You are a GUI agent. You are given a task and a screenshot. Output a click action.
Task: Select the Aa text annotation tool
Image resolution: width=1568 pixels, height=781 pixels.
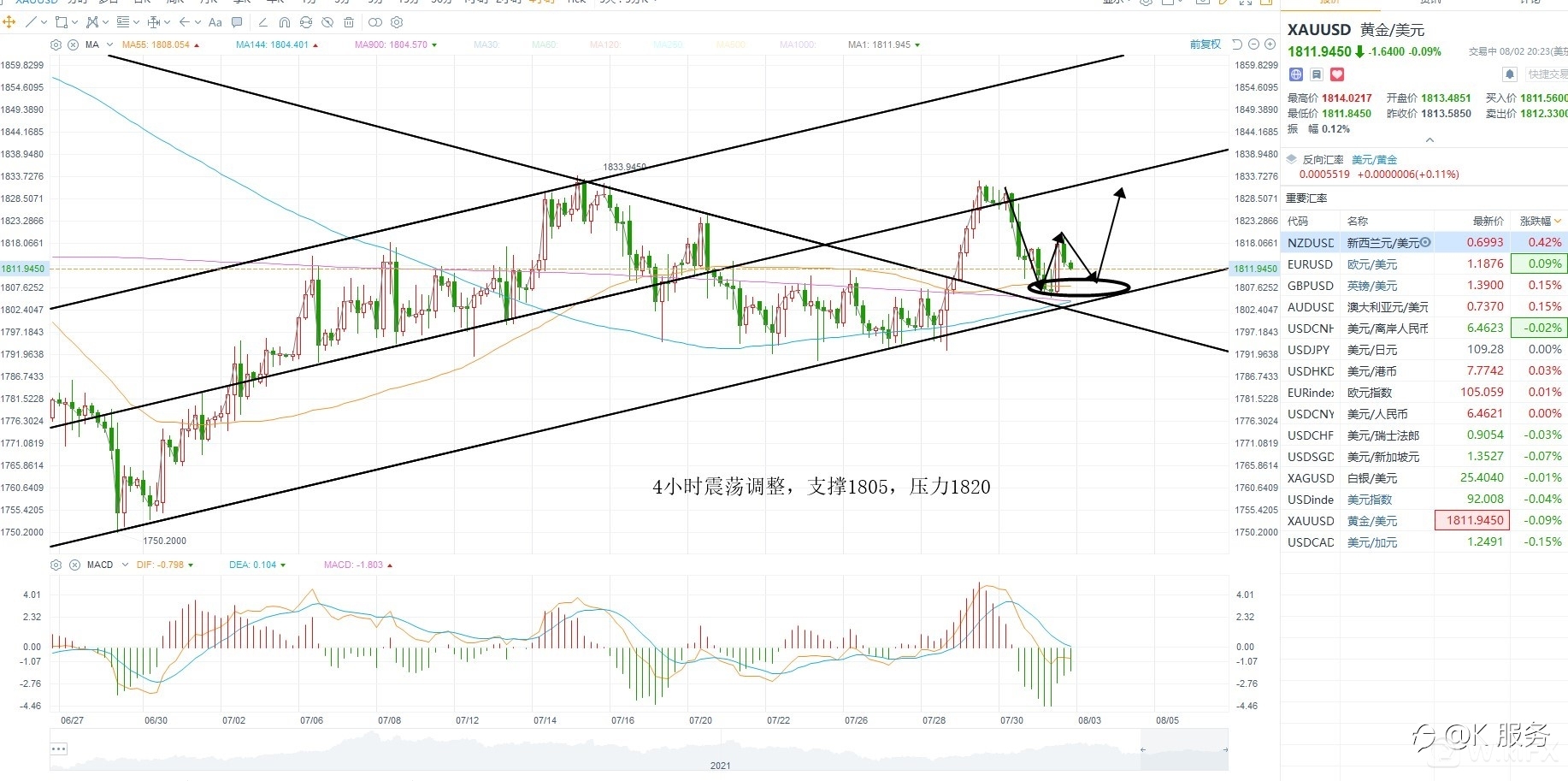[x=215, y=22]
